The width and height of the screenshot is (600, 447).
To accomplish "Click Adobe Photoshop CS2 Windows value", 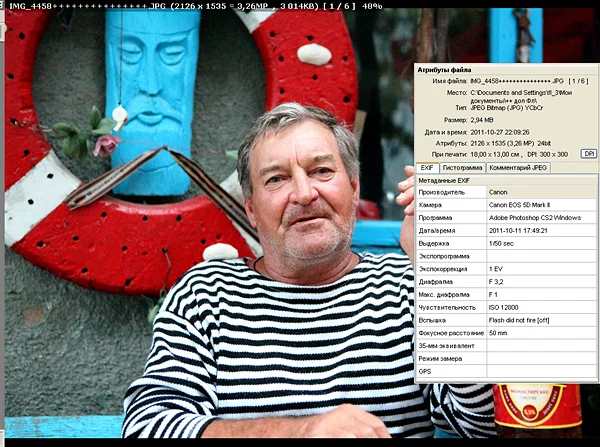I will click(x=535, y=218).
